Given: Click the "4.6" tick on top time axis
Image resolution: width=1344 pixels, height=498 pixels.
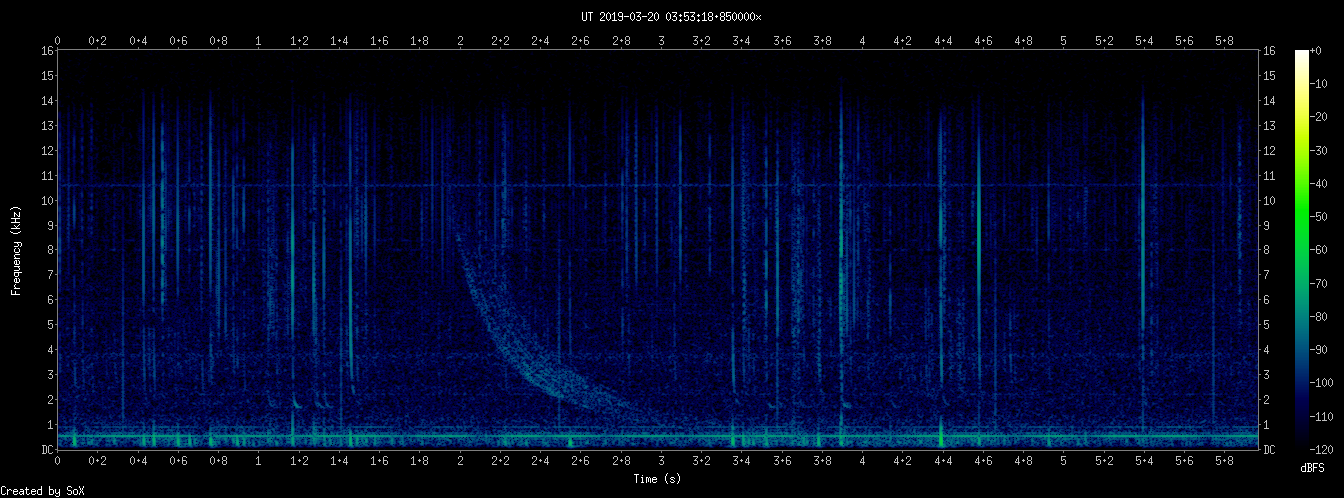Looking at the screenshot, I should tap(983, 41).
